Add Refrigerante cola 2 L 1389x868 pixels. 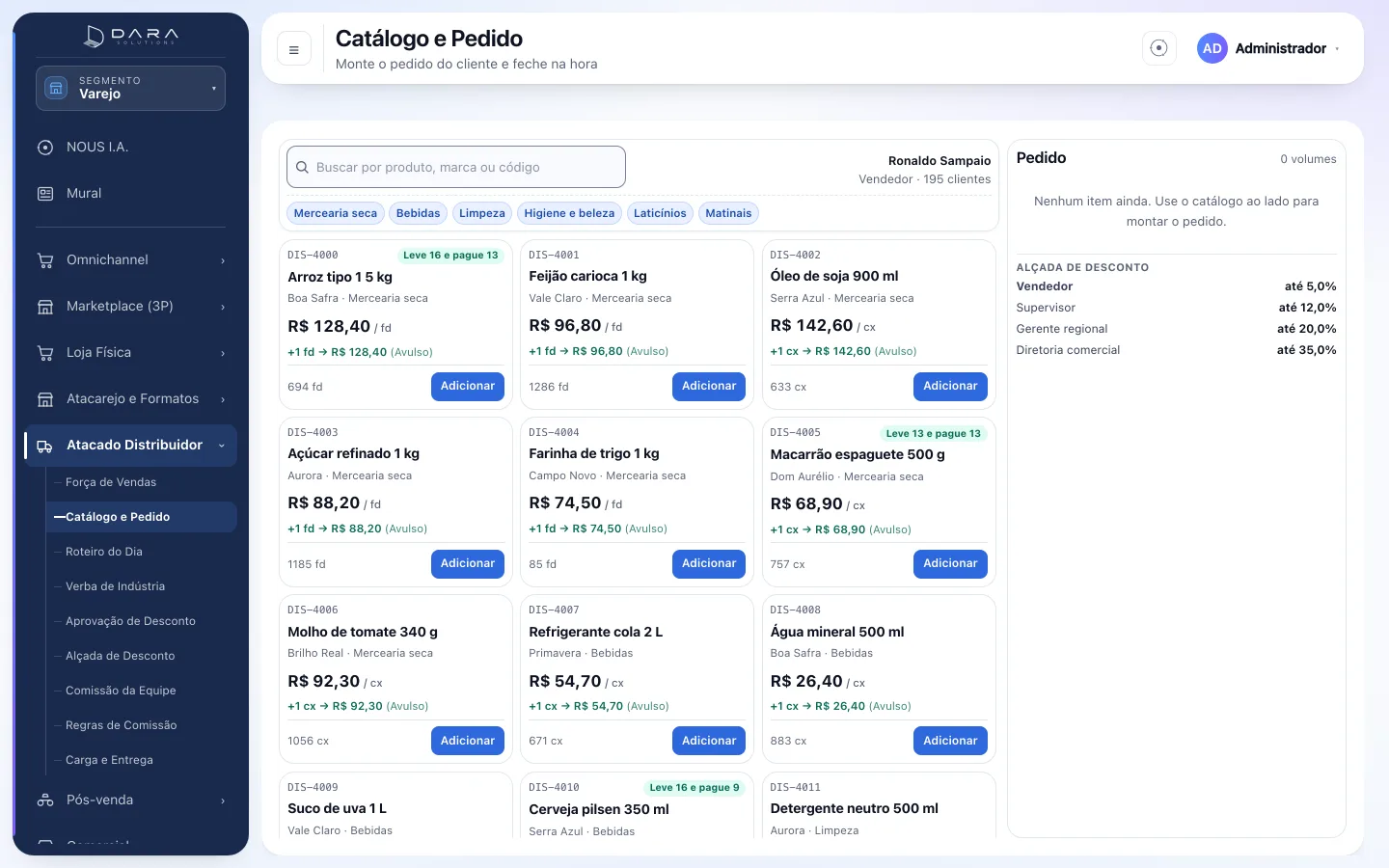[x=709, y=741]
